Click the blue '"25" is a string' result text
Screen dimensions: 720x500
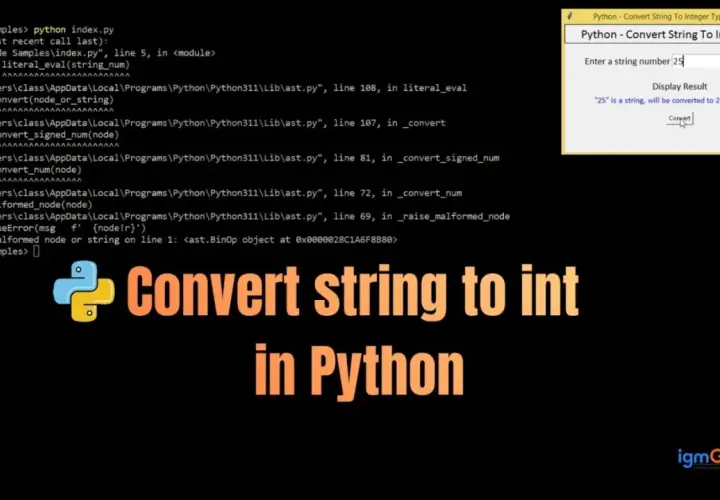(x=657, y=100)
